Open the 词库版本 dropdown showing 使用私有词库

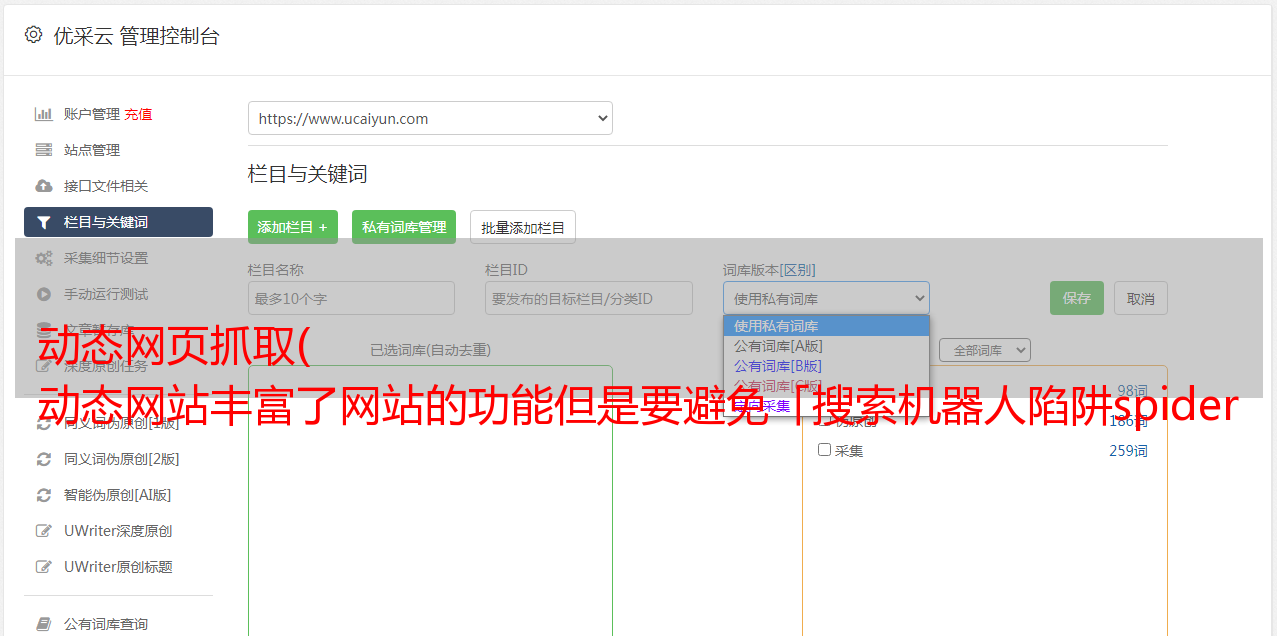click(x=826, y=298)
